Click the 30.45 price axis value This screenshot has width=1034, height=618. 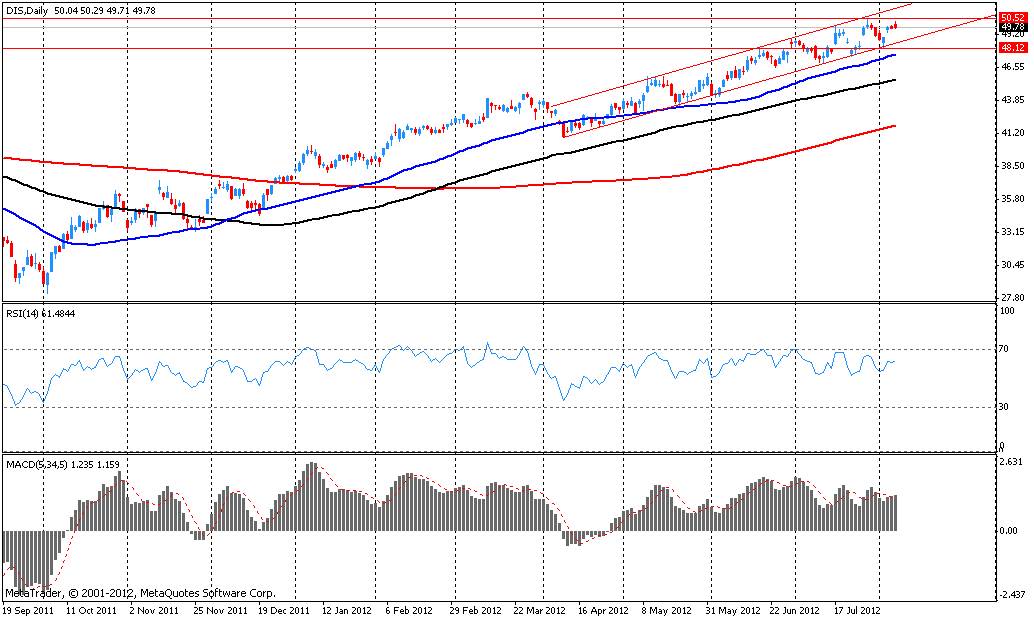1013,264
